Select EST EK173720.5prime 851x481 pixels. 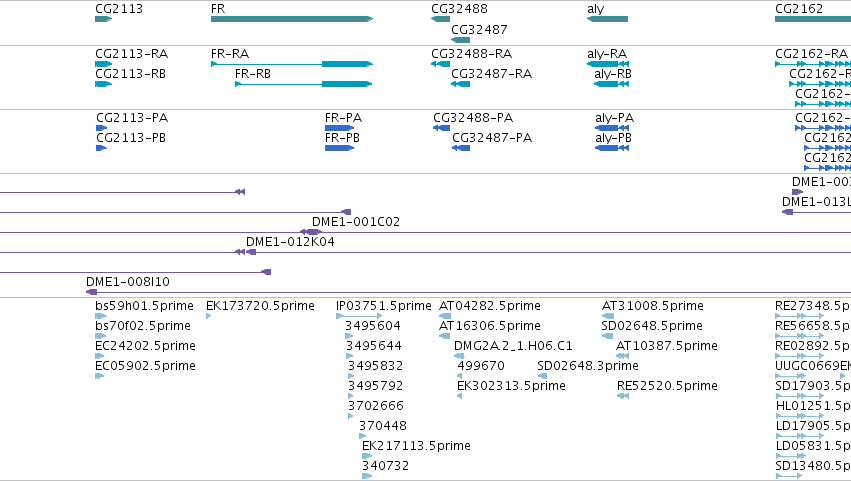(x=208, y=316)
